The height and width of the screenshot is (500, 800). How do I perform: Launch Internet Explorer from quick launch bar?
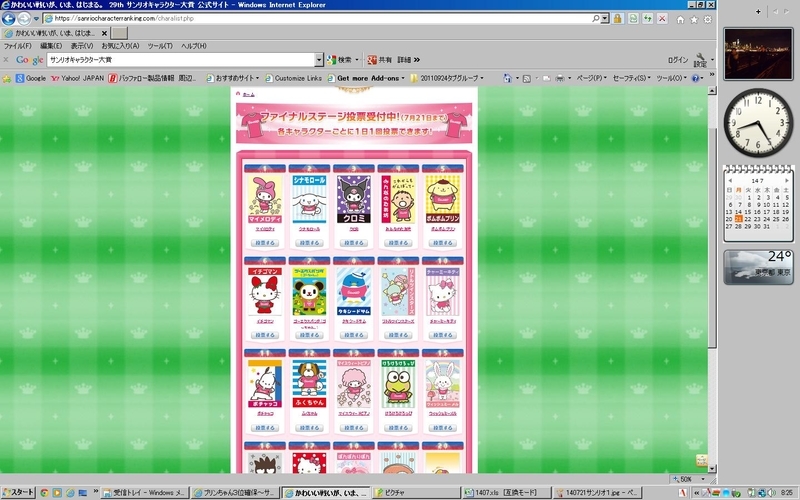[70, 493]
